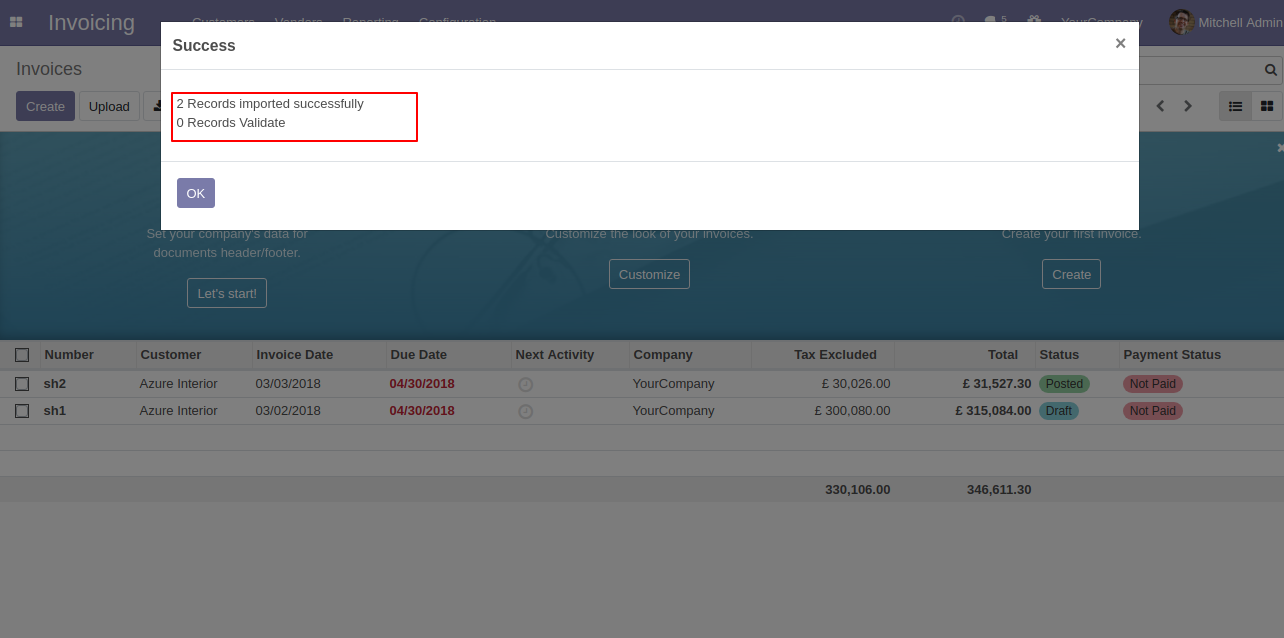
Task: Toggle the select-all checkbox in table header
Action: [22, 355]
